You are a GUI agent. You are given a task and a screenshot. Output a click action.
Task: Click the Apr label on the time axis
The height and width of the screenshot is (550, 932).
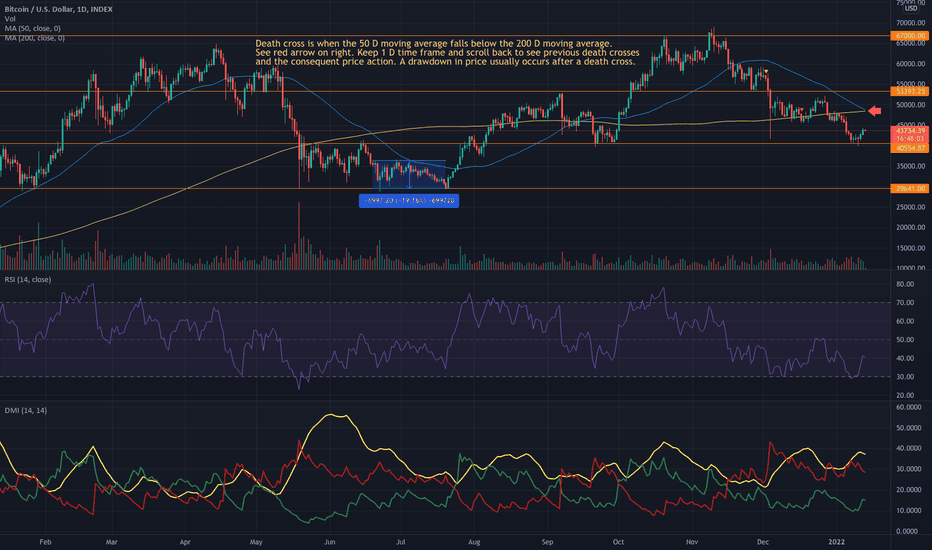[x=185, y=542]
